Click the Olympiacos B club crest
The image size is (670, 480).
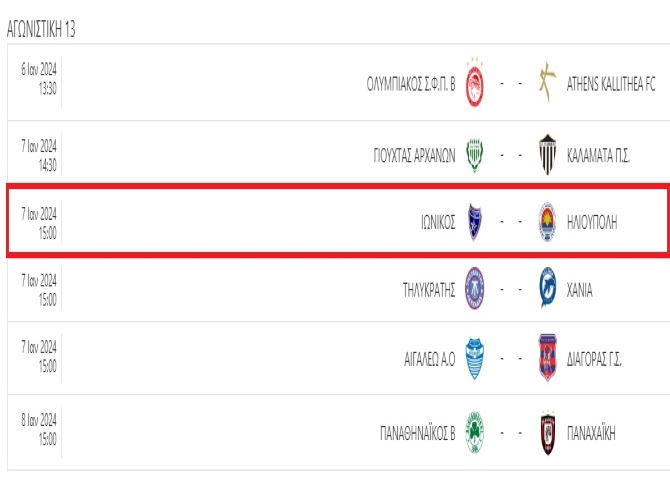click(474, 82)
